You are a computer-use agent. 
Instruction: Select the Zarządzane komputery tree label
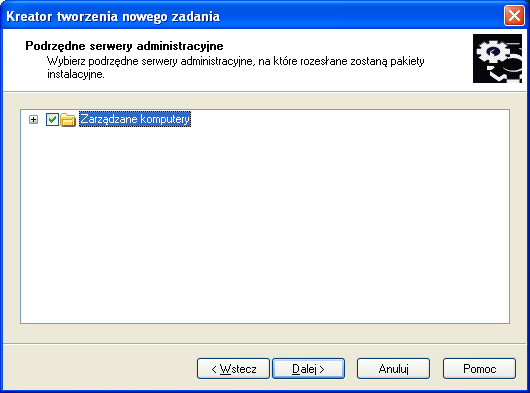click(x=135, y=119)
